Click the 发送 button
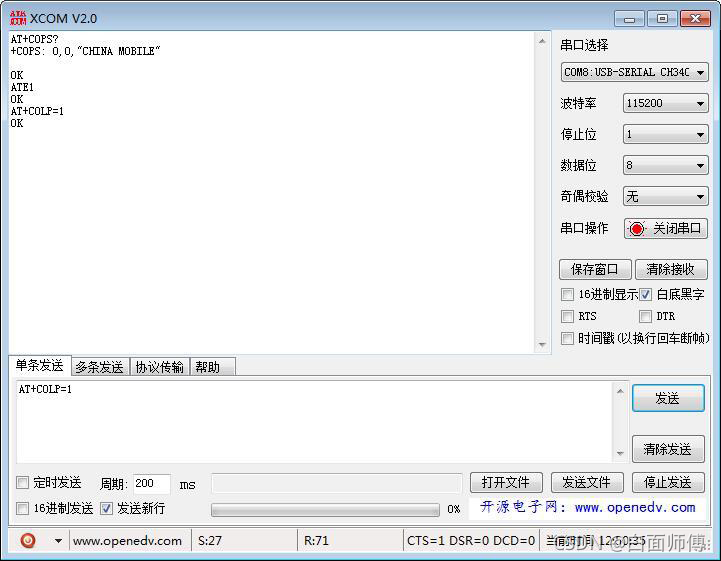The width and height of the screenshot is (721, 561). click(668, 398)
